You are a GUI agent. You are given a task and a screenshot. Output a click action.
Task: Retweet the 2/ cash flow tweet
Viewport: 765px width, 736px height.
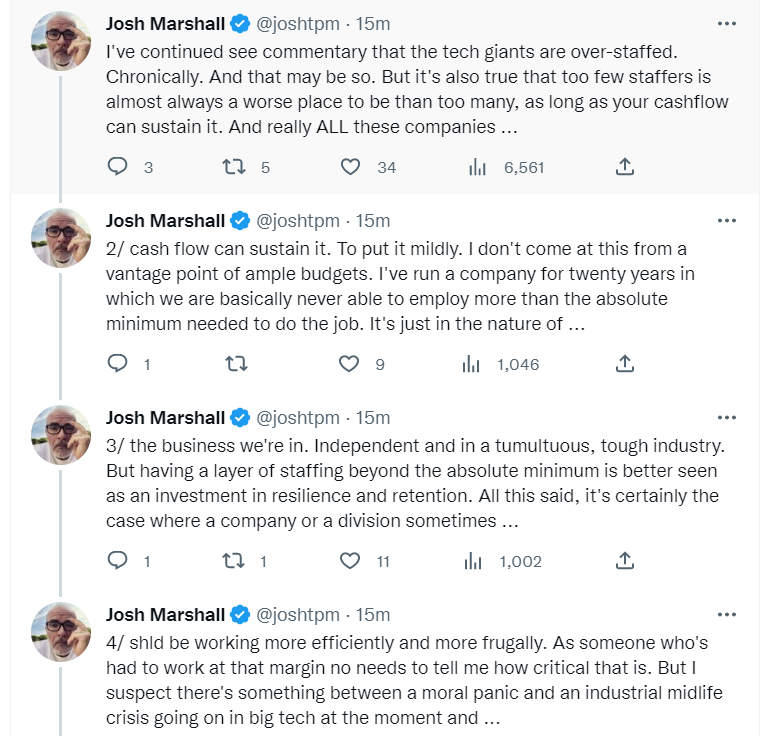234,364
